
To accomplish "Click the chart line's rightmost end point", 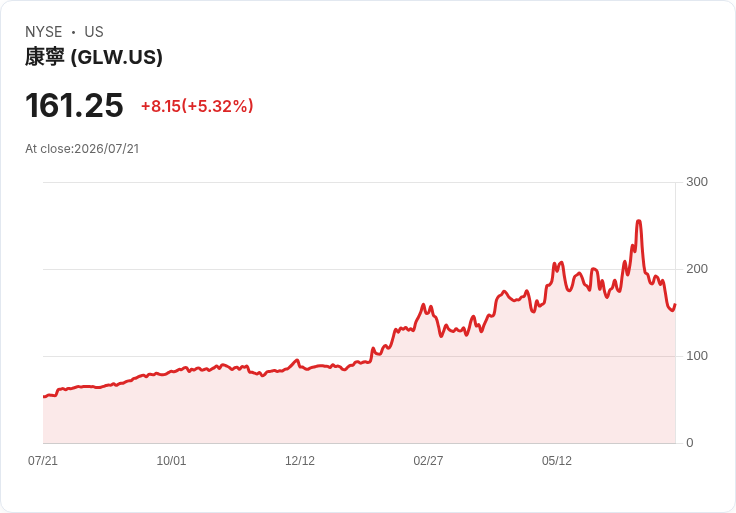I will click(x=675, y=305).
